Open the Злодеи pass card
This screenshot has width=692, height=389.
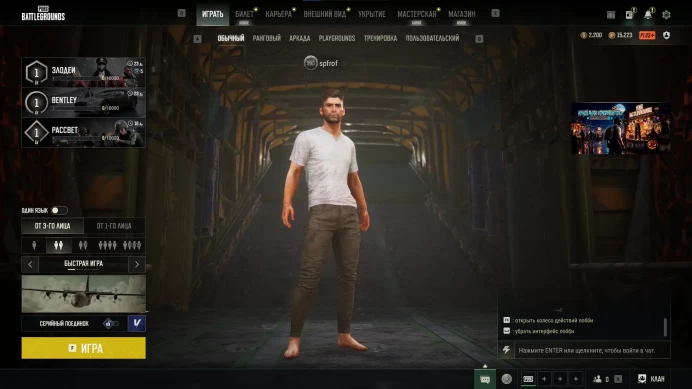(83, 72)
